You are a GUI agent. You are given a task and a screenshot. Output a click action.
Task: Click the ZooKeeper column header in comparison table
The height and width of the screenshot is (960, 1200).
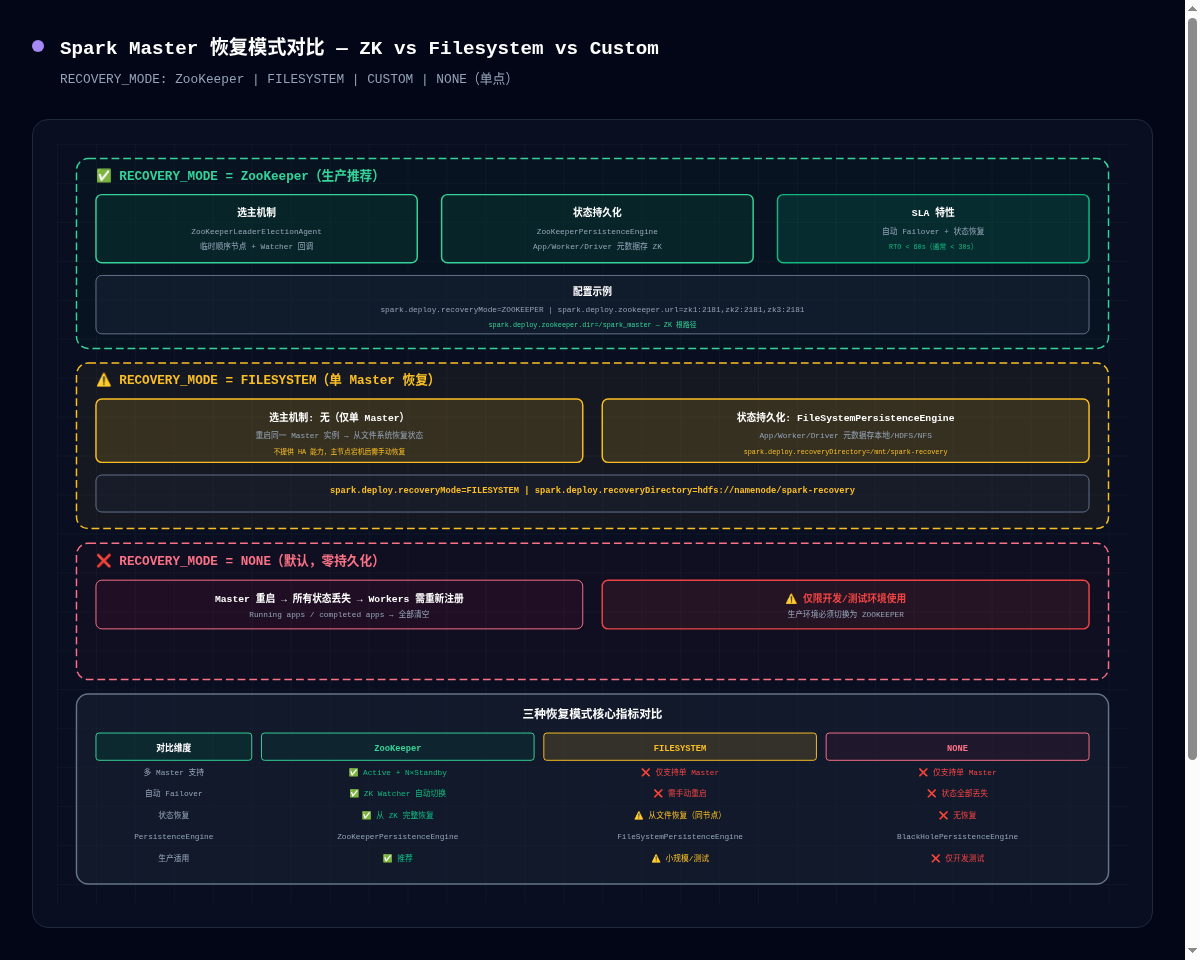[398, 747]
